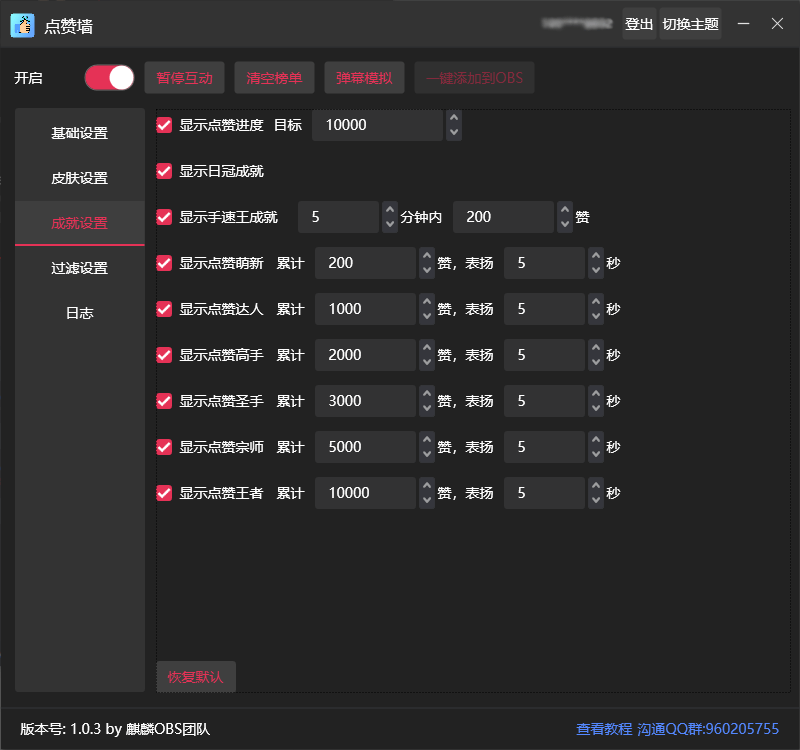Click the 恢复默认 button
Screen dimensions: 800x750
tap(196, 677)
